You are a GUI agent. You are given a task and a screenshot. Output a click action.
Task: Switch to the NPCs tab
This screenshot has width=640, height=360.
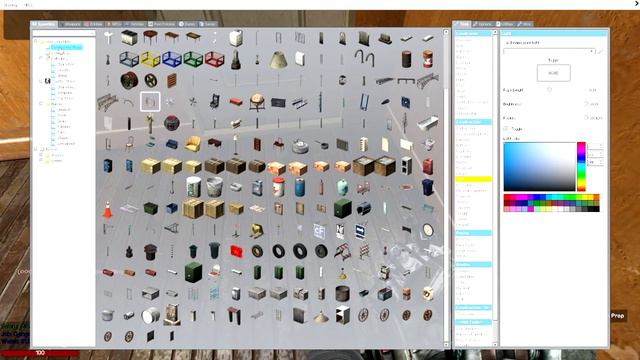pyautogui.click(x=114, y=24)
